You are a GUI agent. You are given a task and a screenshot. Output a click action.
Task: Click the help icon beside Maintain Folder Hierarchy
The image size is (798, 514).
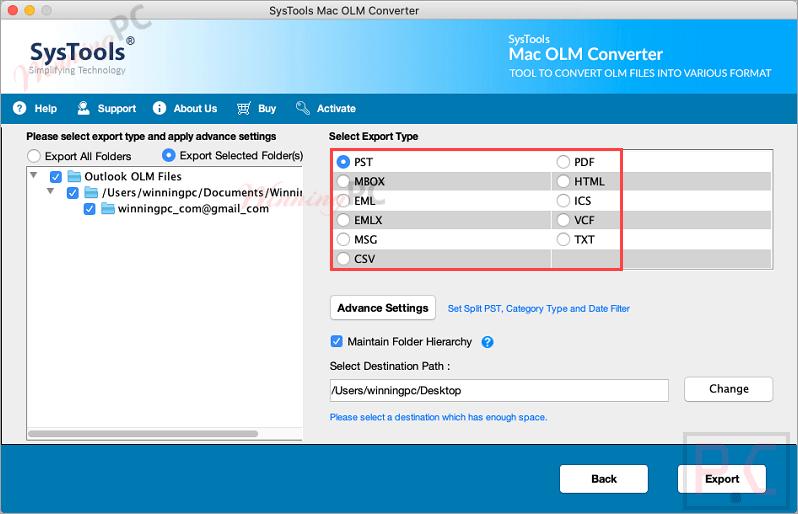(488, 342)
